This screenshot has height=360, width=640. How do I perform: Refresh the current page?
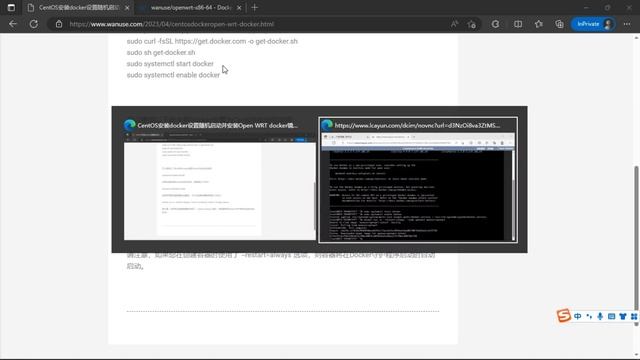point(33,24)
